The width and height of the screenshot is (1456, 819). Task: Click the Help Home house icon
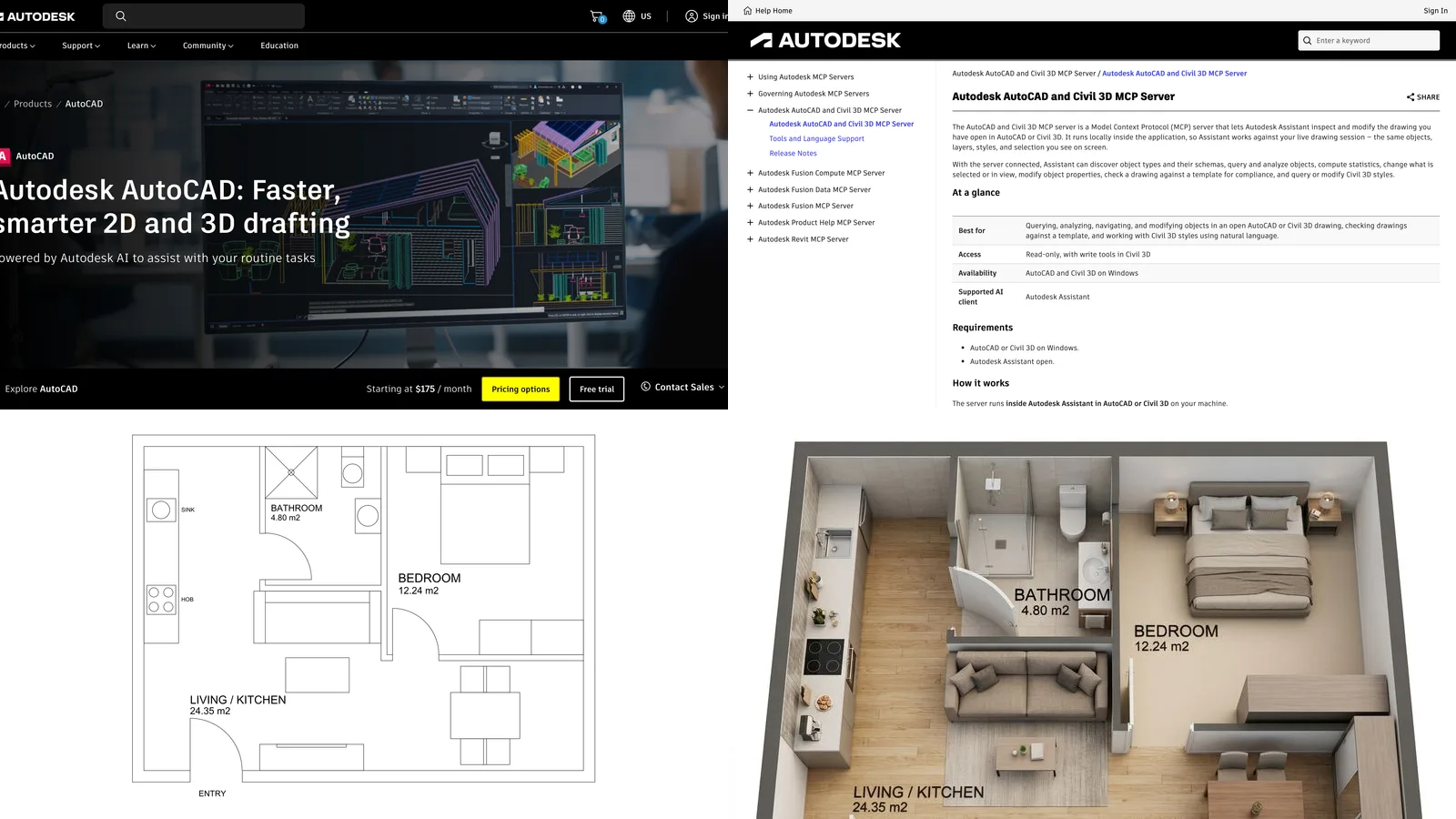pyautogui.click(x=748, y=11)
